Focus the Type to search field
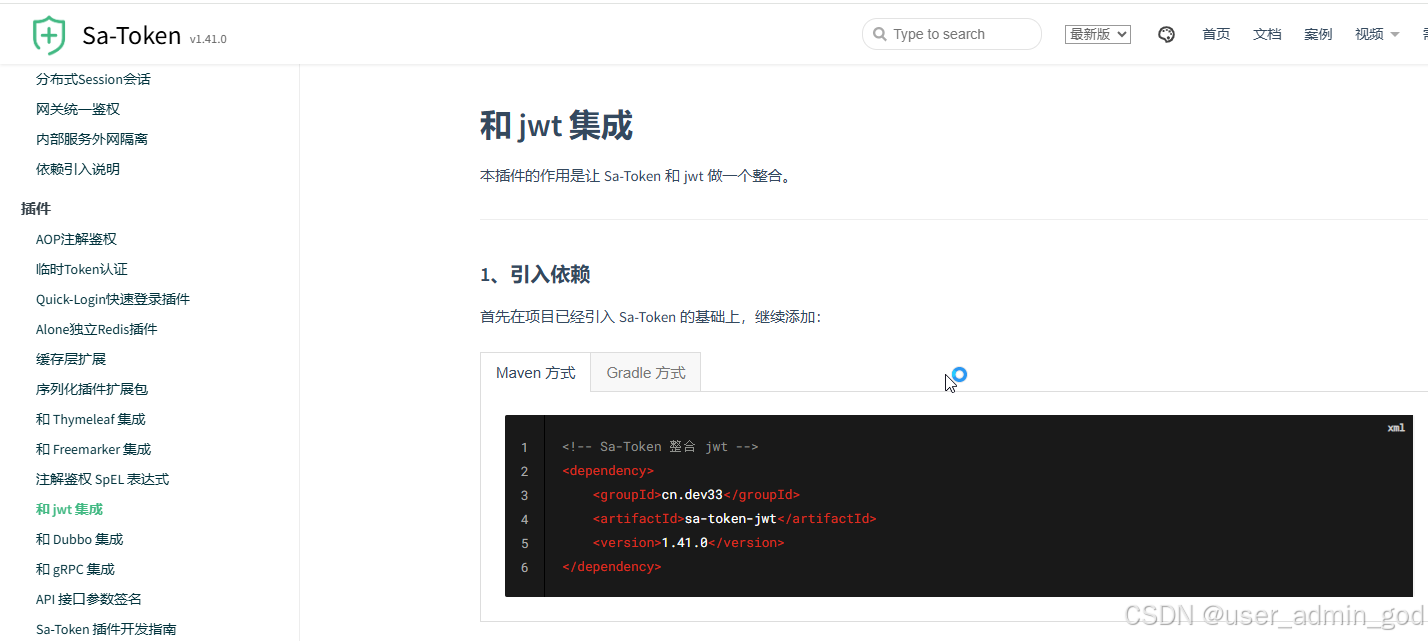The image size is (1428, 641). click(952, 34)
